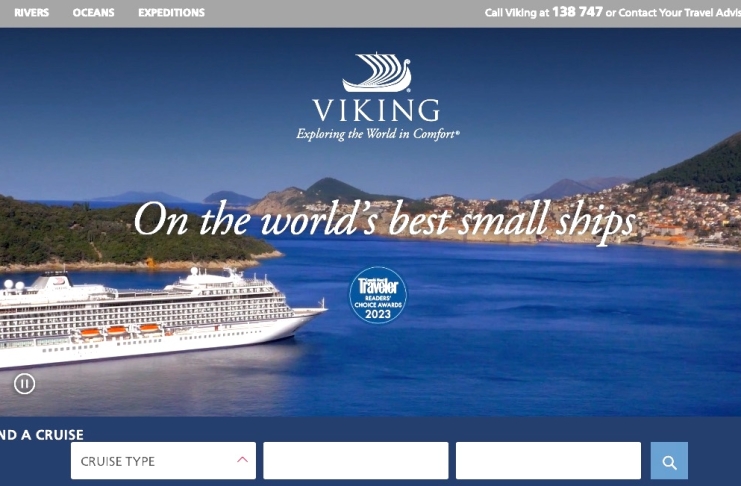Viewport: 741px width, 486px height.
Task: Open the Traveler Readers' Choice Awards 2023 badge
Action: click(x=378, y=295)
